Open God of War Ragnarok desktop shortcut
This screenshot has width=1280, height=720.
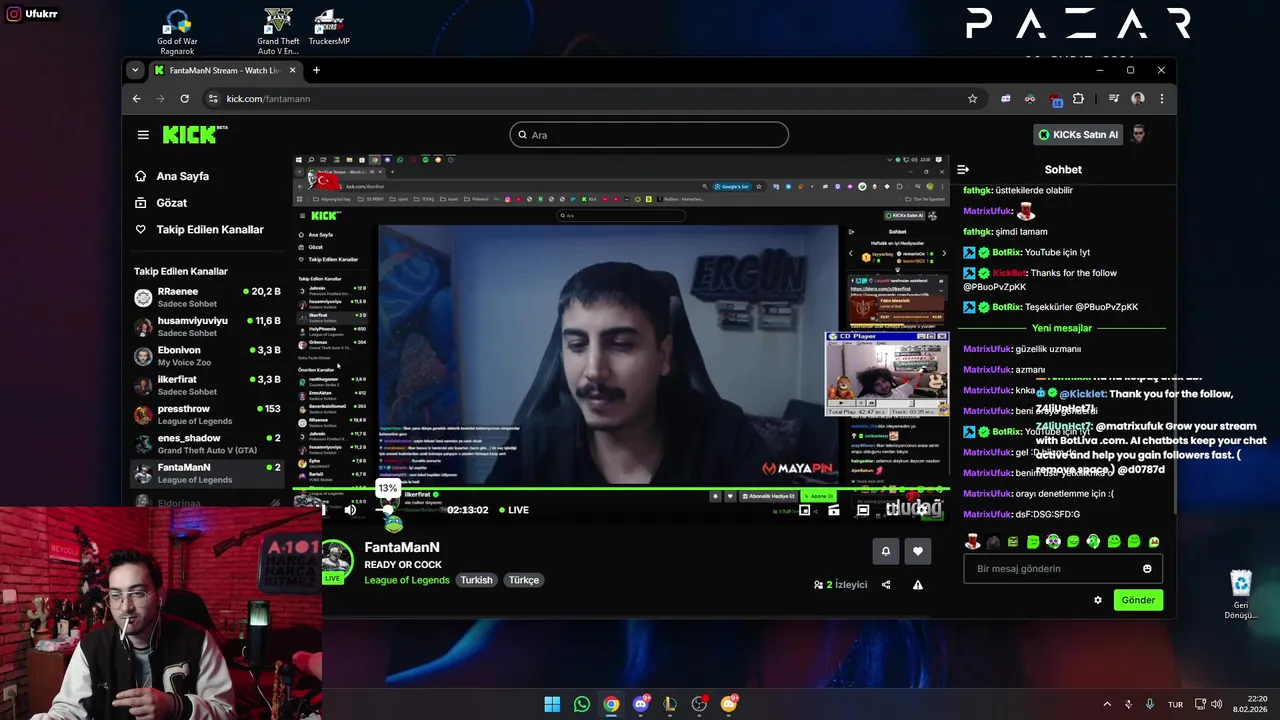point(177,32)
